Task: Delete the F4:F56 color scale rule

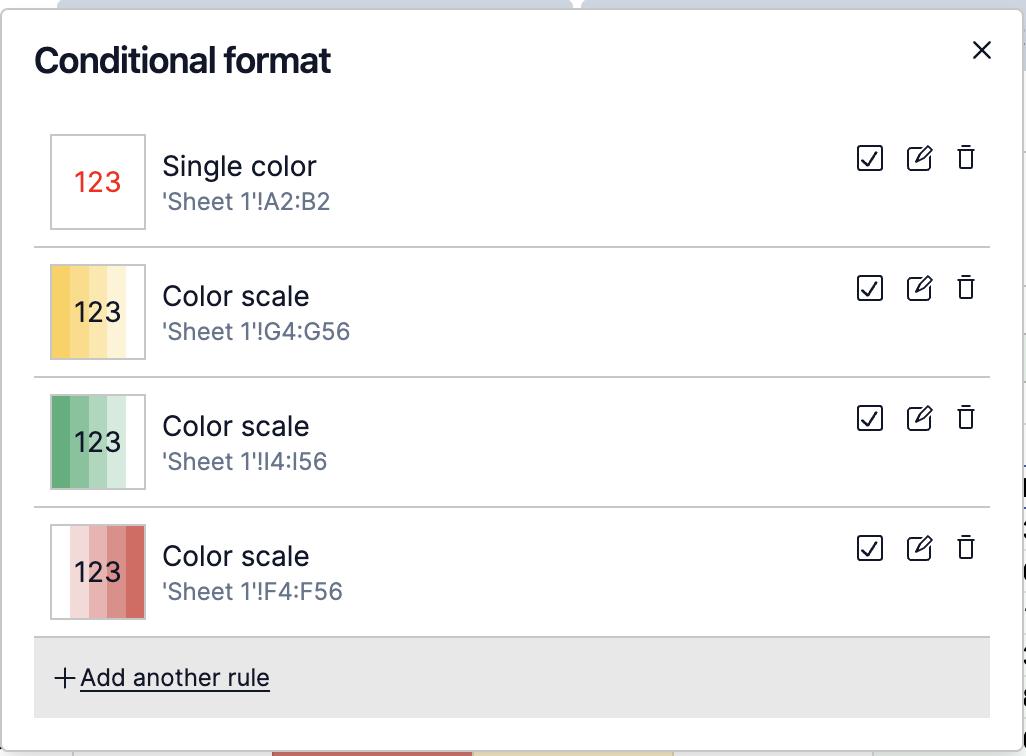Action: [x=965, y=548]
